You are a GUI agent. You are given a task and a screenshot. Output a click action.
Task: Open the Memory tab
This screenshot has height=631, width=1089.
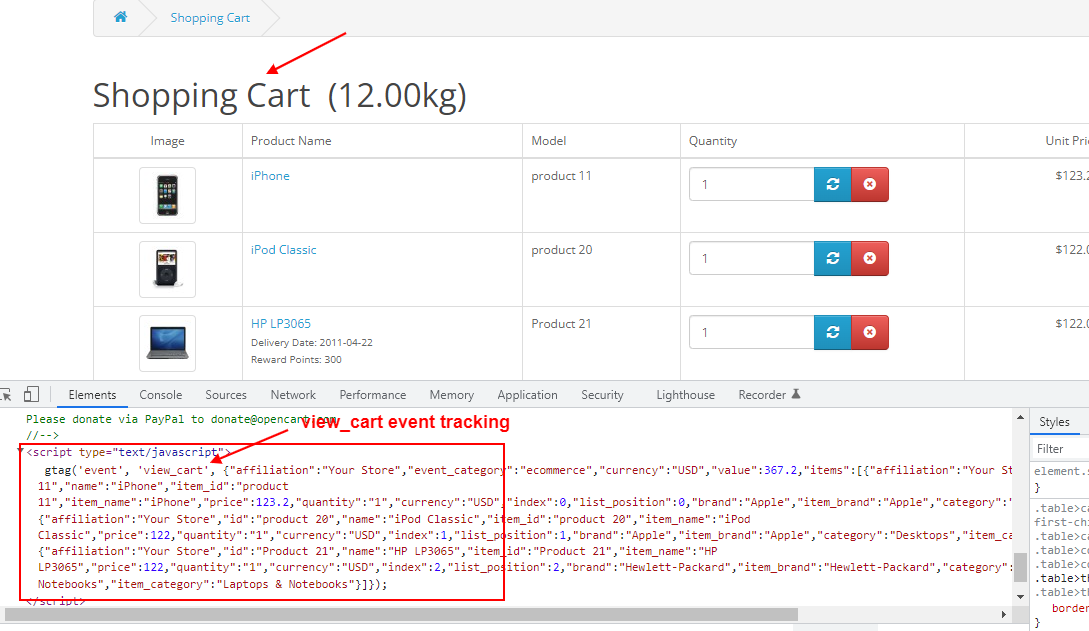pyautogui.click(x=451, y=395)
